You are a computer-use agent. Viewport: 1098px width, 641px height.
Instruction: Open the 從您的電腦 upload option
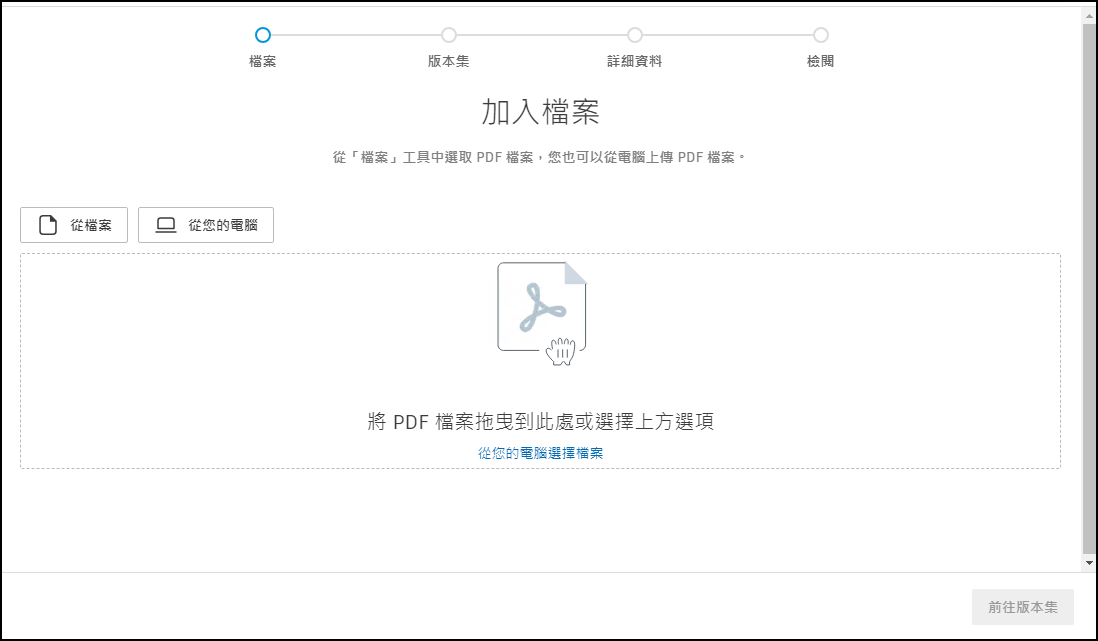pyautogui.click(x=205, y=224)
